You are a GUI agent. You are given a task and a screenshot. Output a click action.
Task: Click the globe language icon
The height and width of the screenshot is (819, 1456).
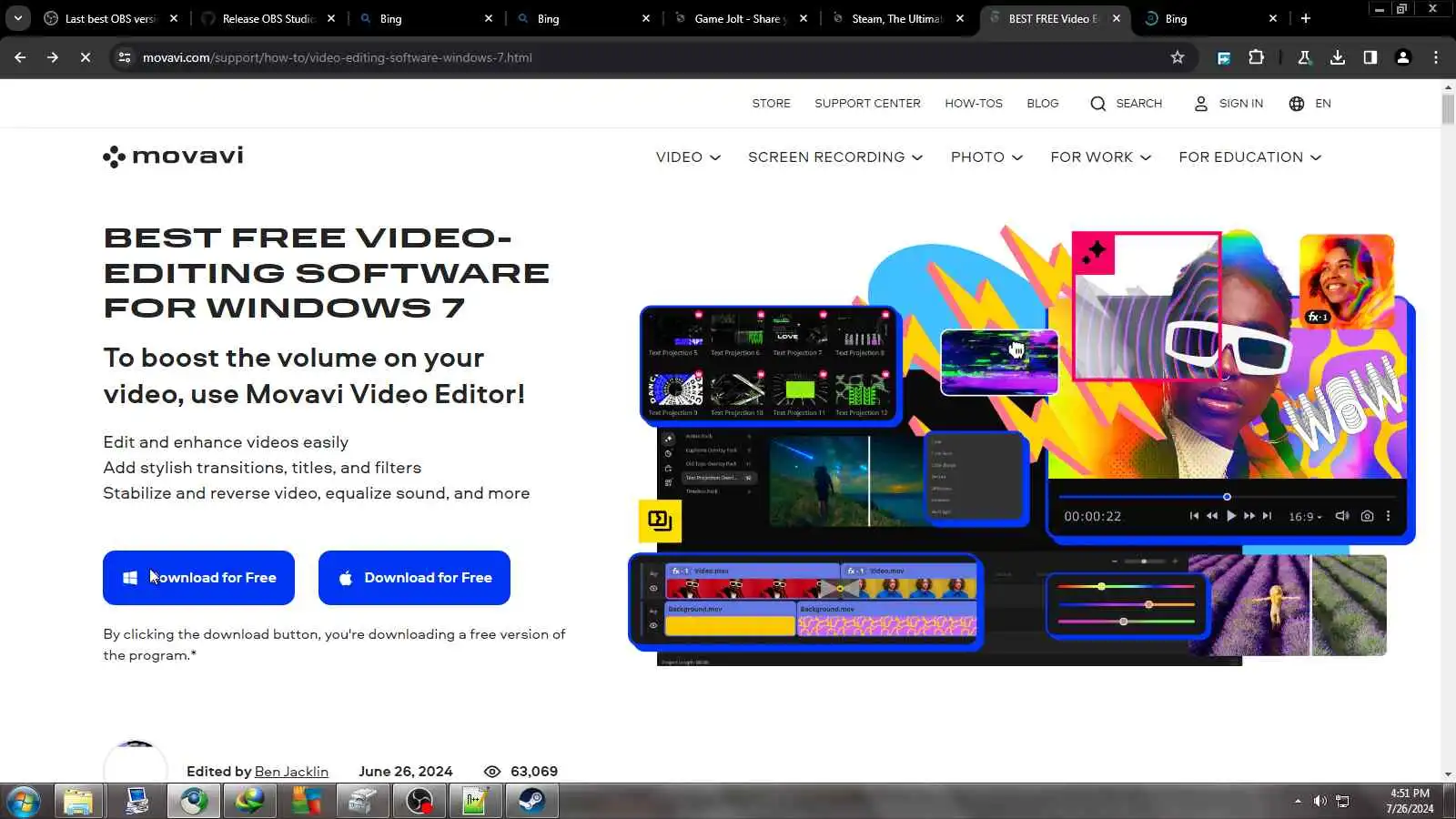click(1297, 104)
